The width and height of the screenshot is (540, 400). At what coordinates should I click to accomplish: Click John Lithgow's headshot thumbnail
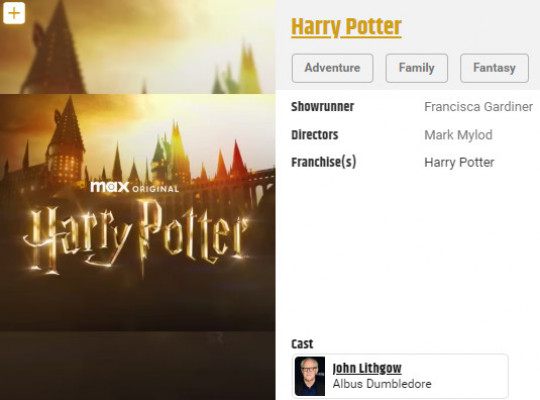click(310, 376)
